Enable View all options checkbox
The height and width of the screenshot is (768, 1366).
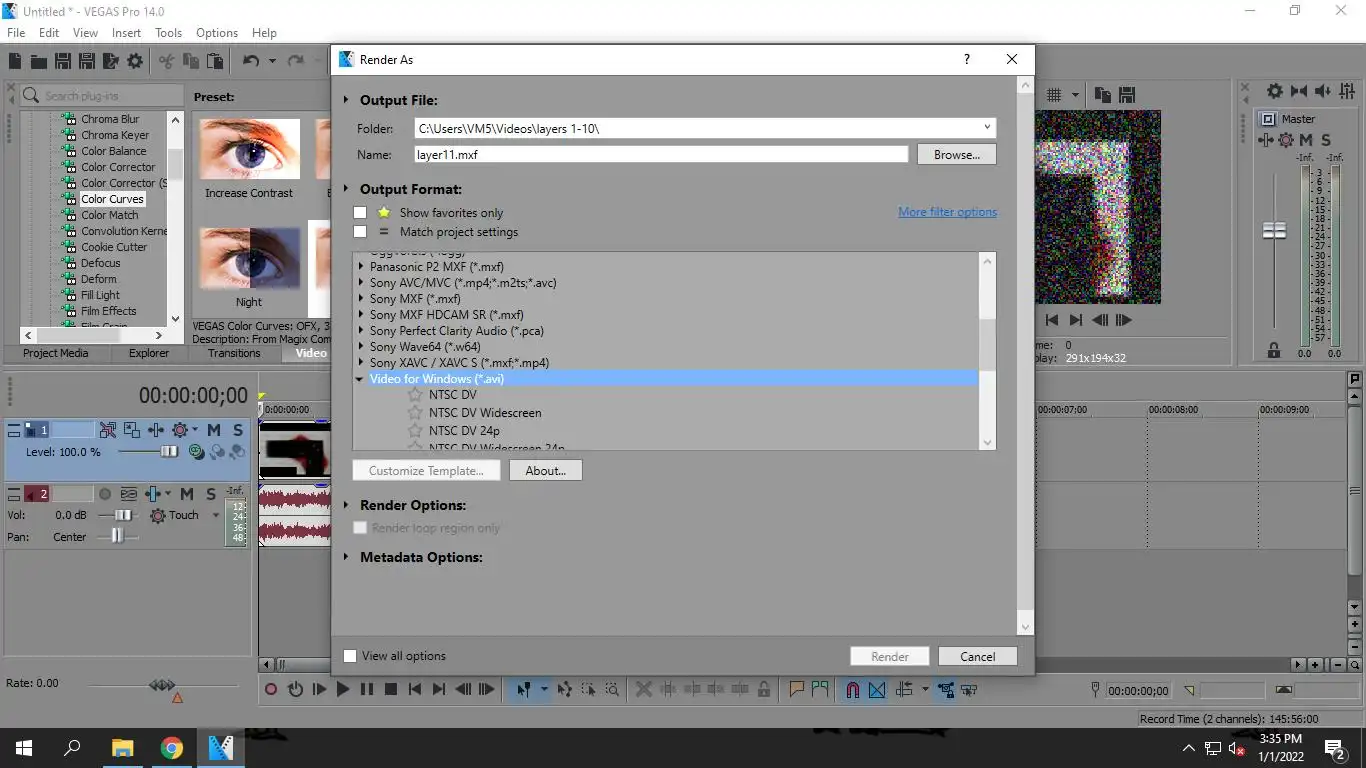pyautogui.click(x=350, y=656)
